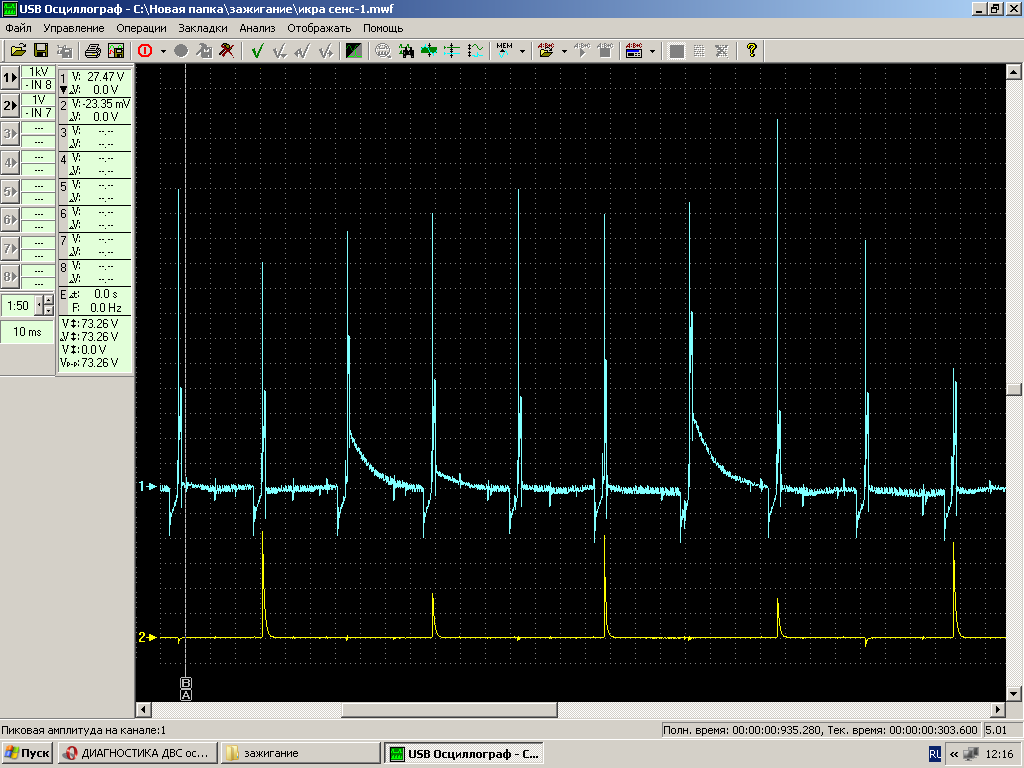Expand dropdown arrow beside the MEM icon
1024x768 pixels.
pos(522,51)
